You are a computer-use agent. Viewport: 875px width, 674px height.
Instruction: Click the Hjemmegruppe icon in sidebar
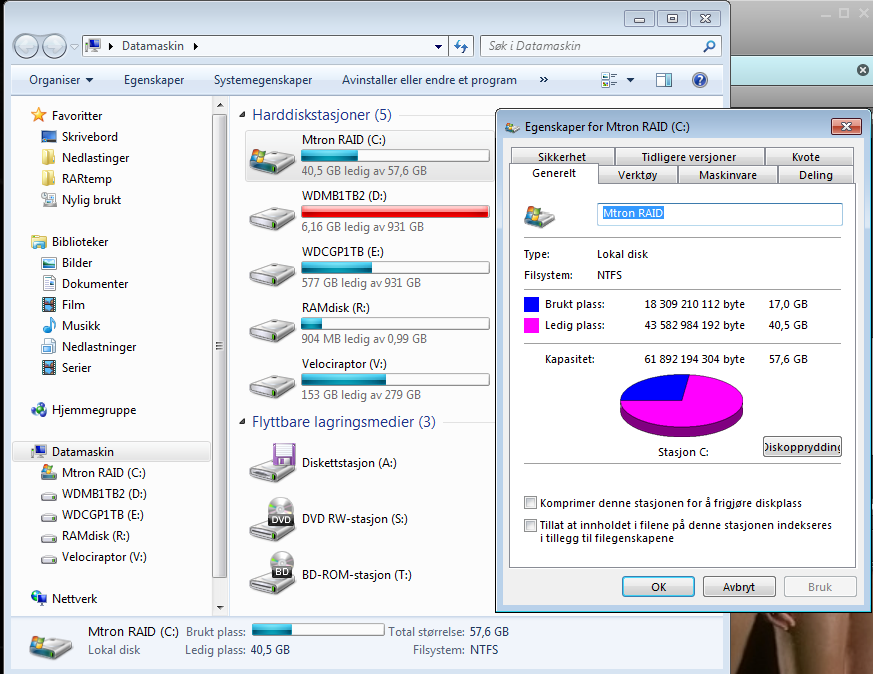[39, 410]
